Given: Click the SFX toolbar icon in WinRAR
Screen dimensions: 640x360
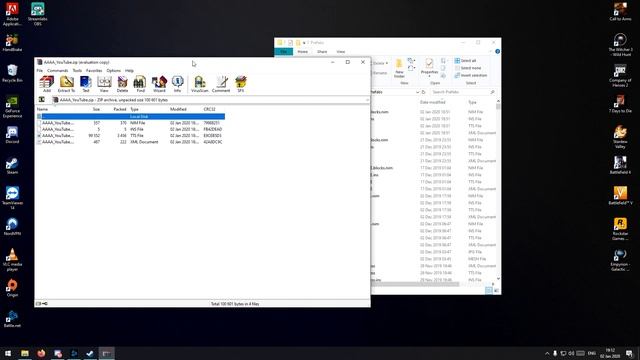Looking at the screenshot, I should tap(241, 84).
